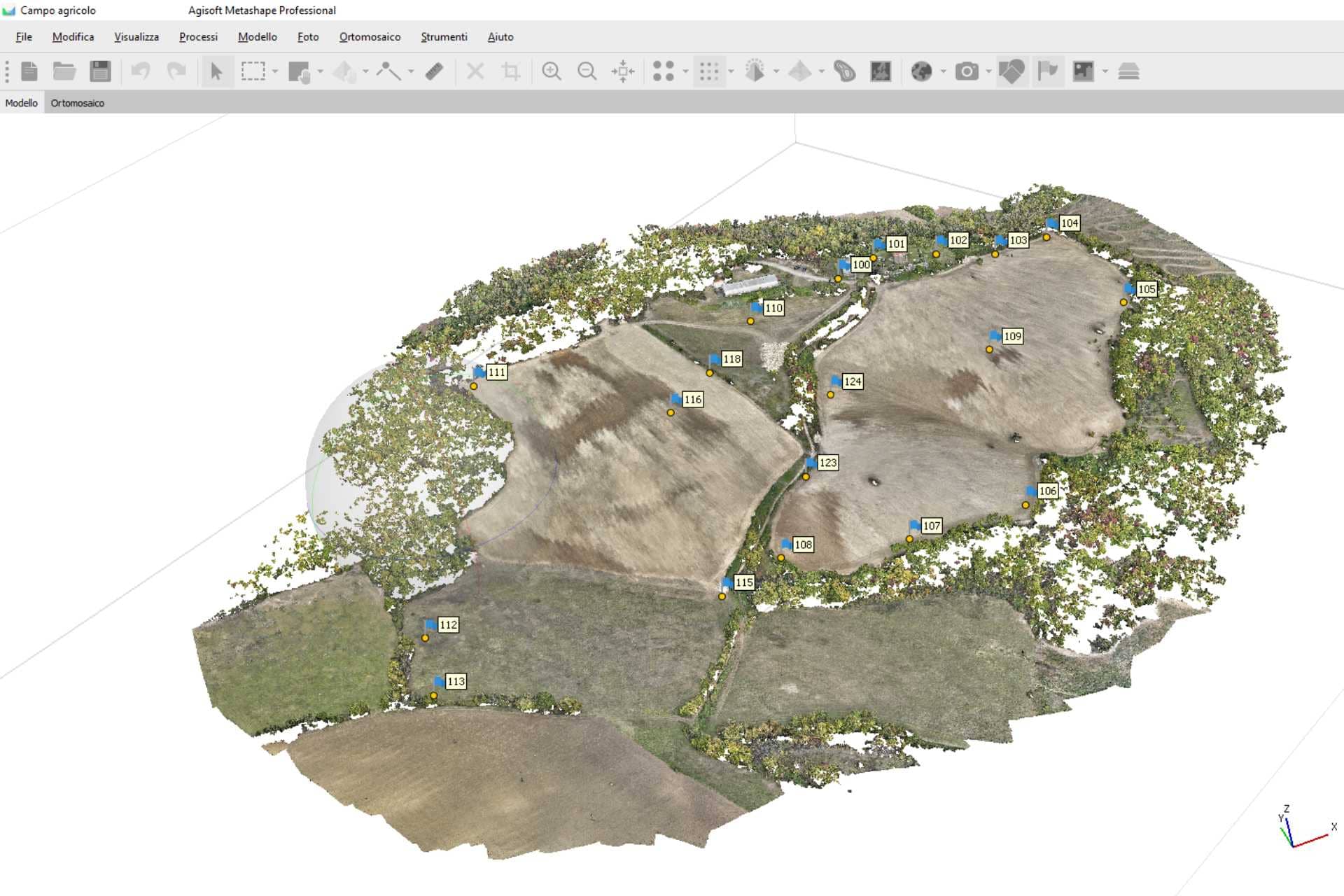The width and height of the screenshot is (1344, 896).
Task: Click the Open project folder icon
Action: [x=64, y=71]
